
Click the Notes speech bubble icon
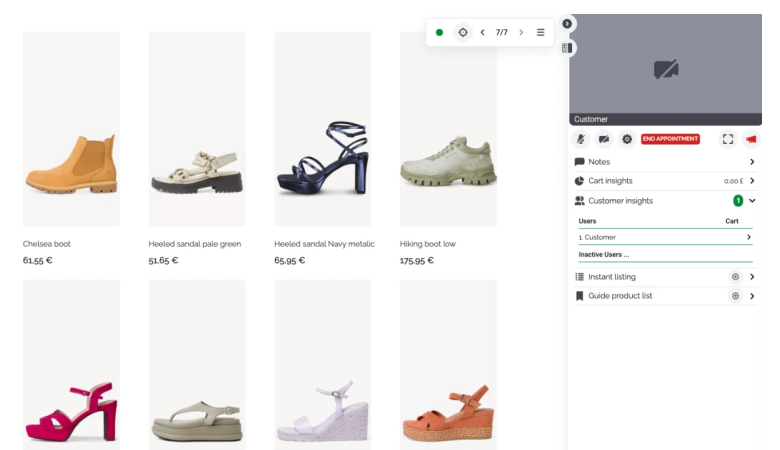coord(580,162)
